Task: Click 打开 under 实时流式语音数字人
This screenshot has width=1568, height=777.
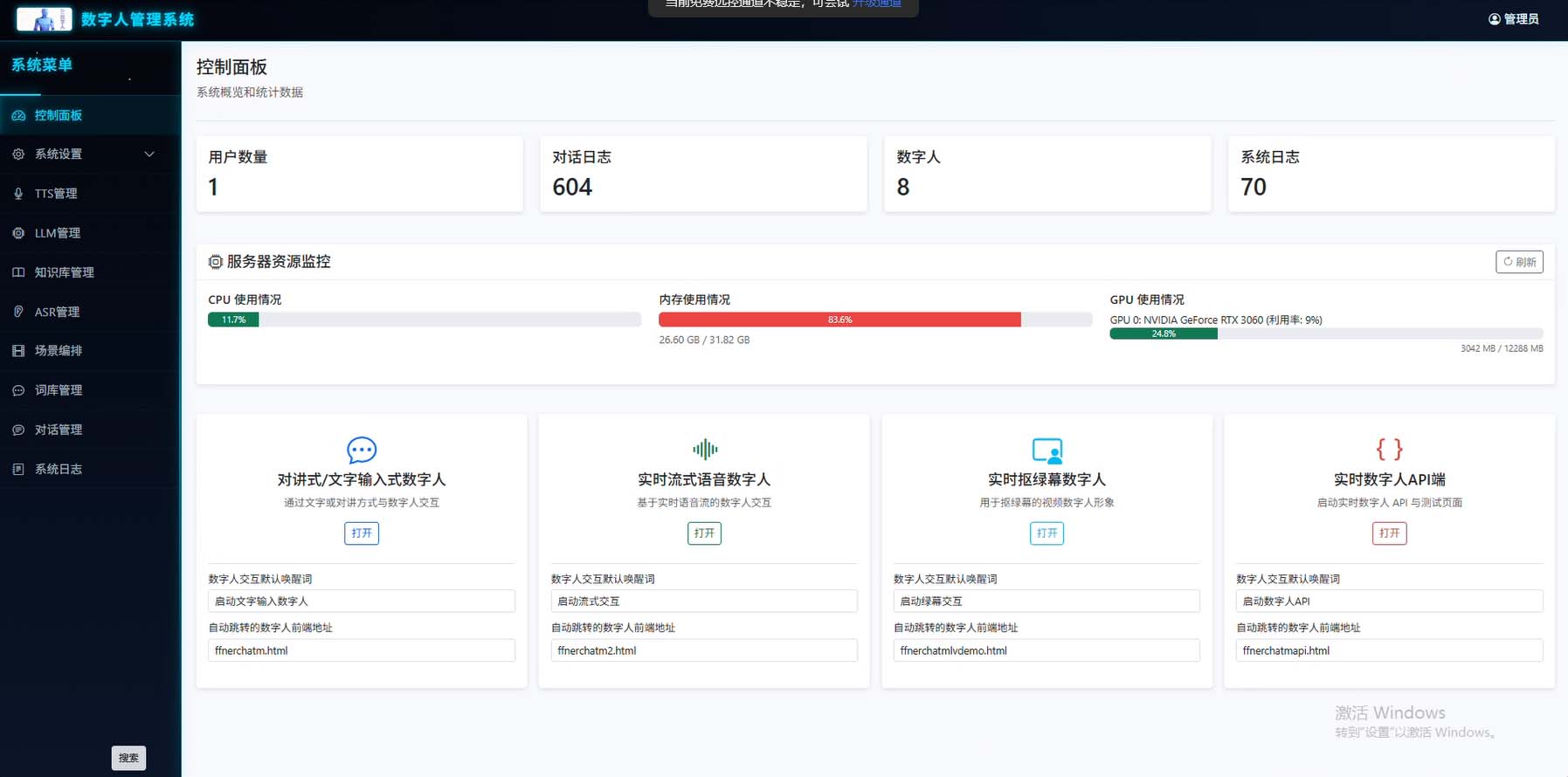Action: click(x=704, y=533)
